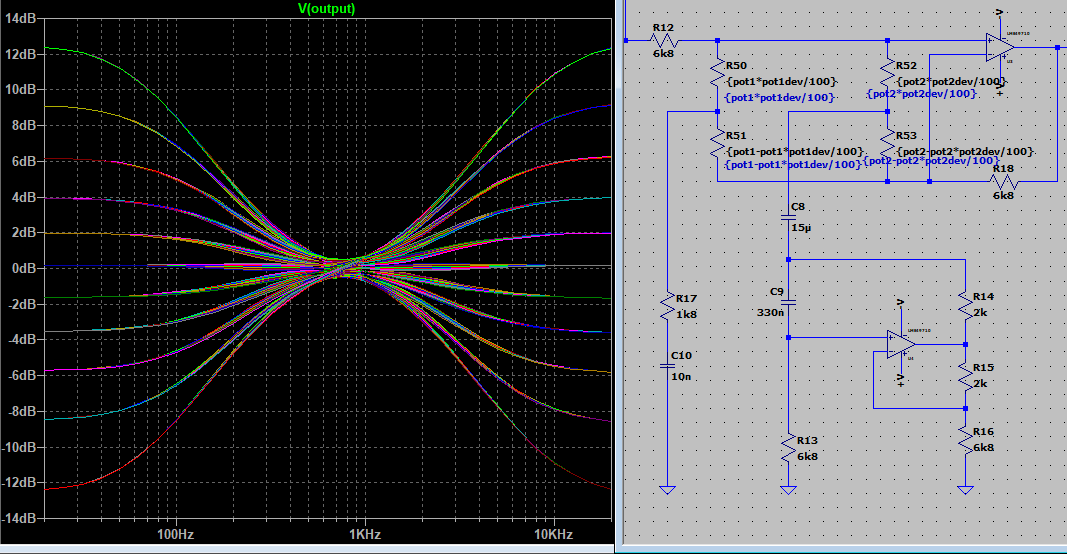The width and height of the screenshot is (1067, 554).
Task: Select the R50 resistor symbol
Action: pos(717,73)
